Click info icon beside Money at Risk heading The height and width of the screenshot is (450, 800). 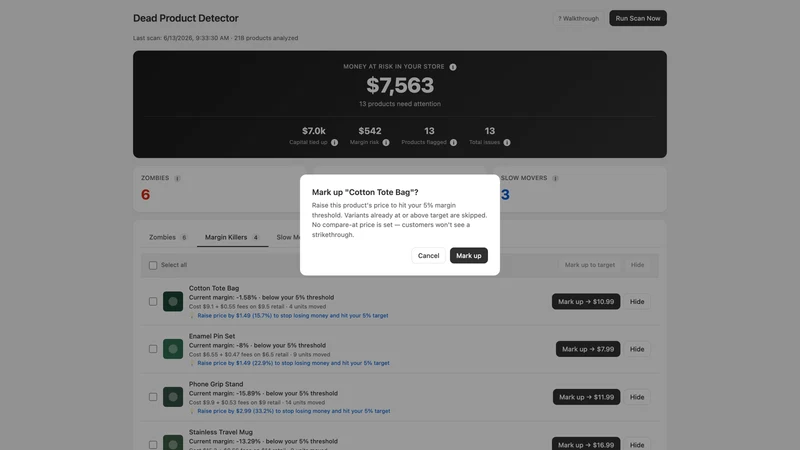tap(453, 67)
